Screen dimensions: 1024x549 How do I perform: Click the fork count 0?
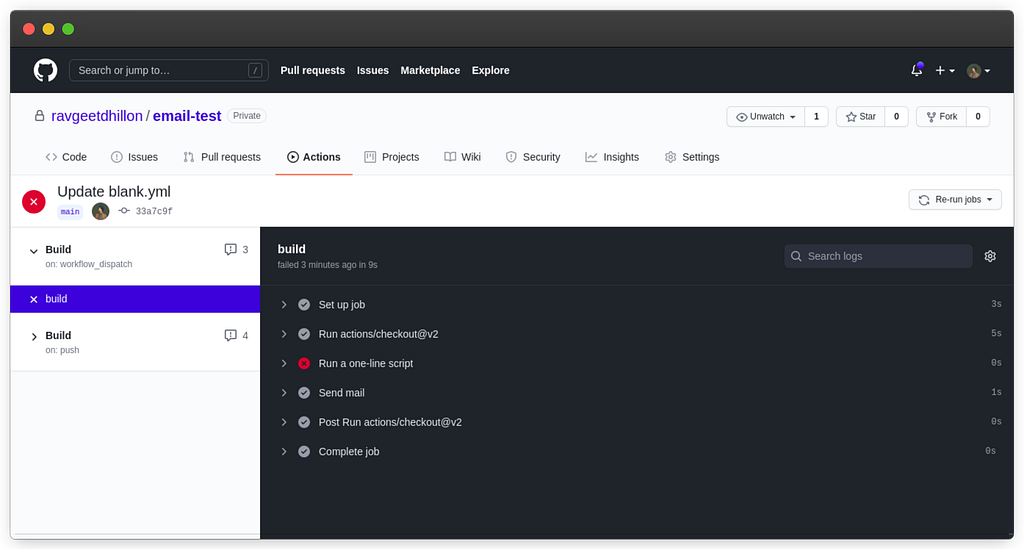[978, 117]
